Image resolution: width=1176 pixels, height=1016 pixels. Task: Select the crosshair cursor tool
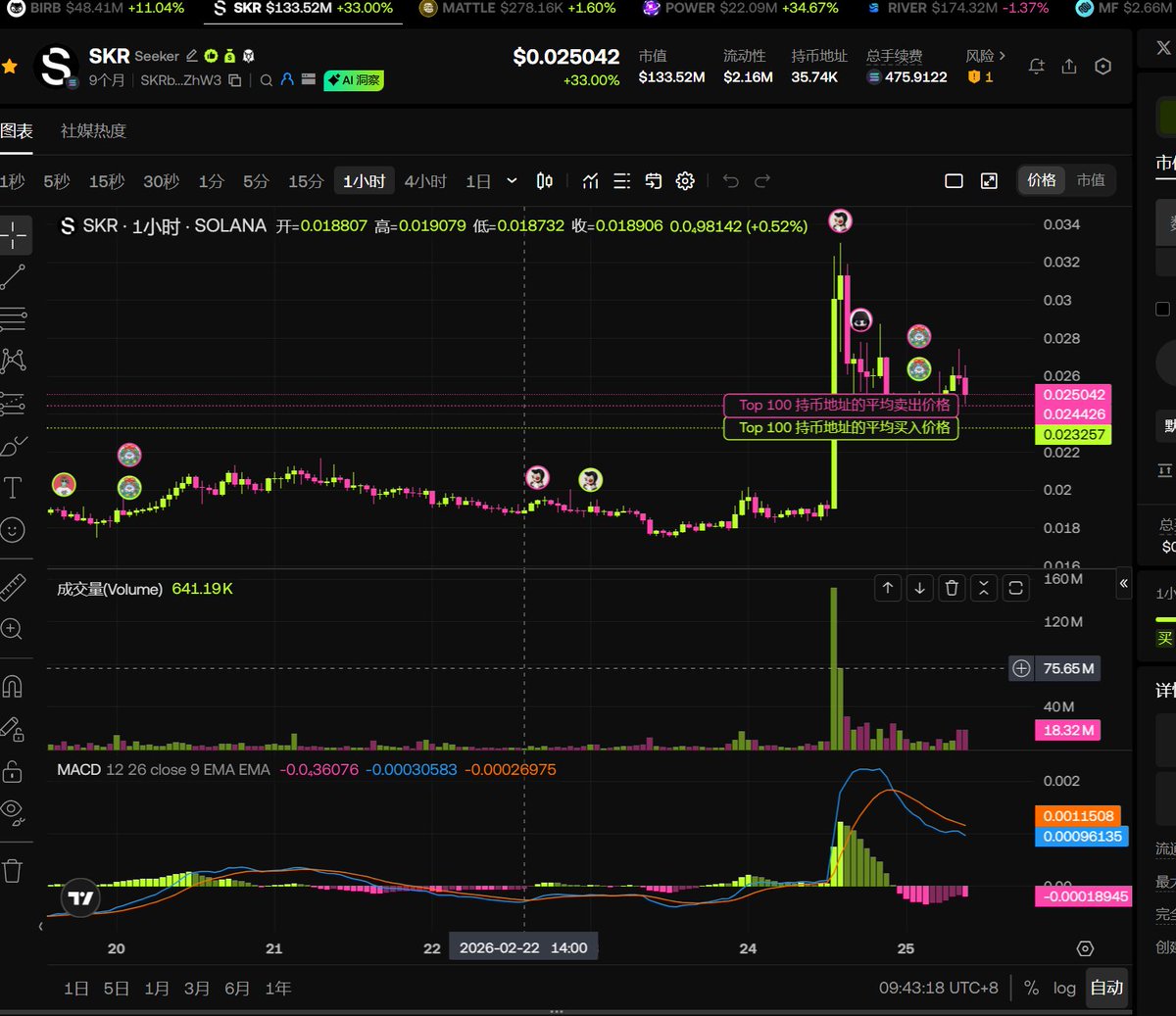tap(14, 235)
